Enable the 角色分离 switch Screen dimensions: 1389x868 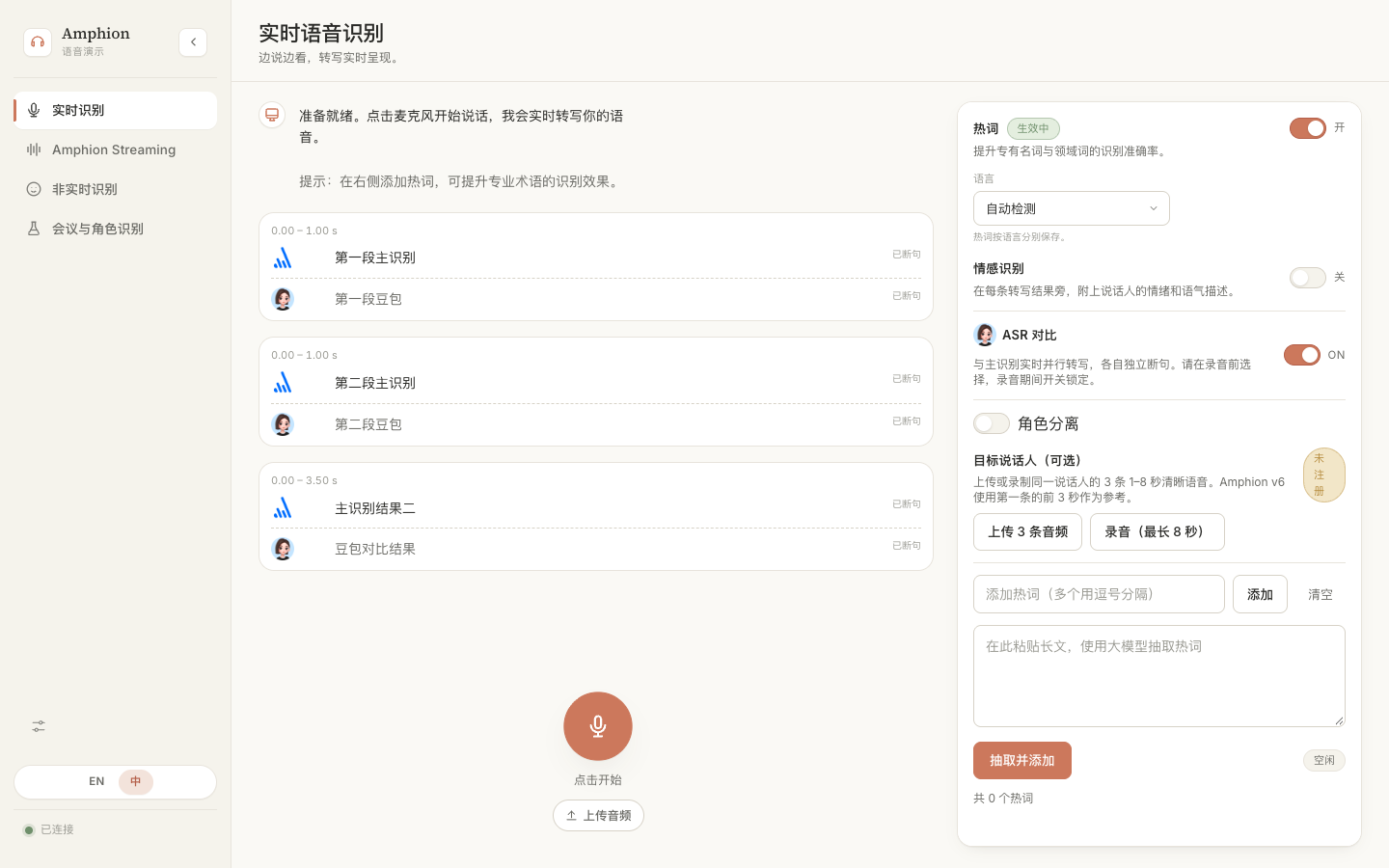pos(992,423)
